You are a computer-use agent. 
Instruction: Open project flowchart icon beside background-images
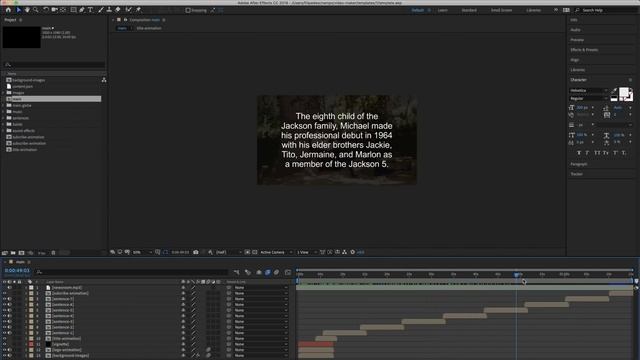pos(104,80)
